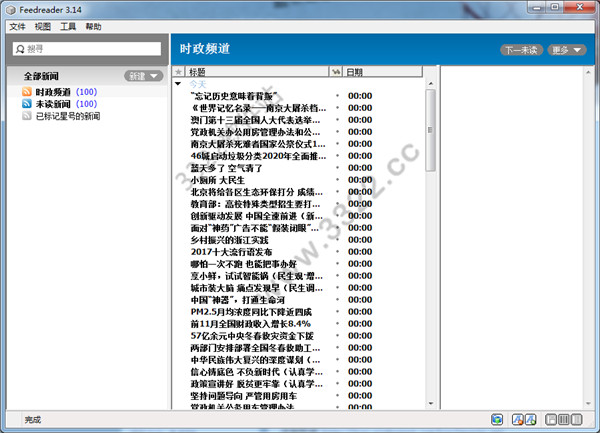
Task: Click the 下一未读 button
Action: (x=522, y=50)
